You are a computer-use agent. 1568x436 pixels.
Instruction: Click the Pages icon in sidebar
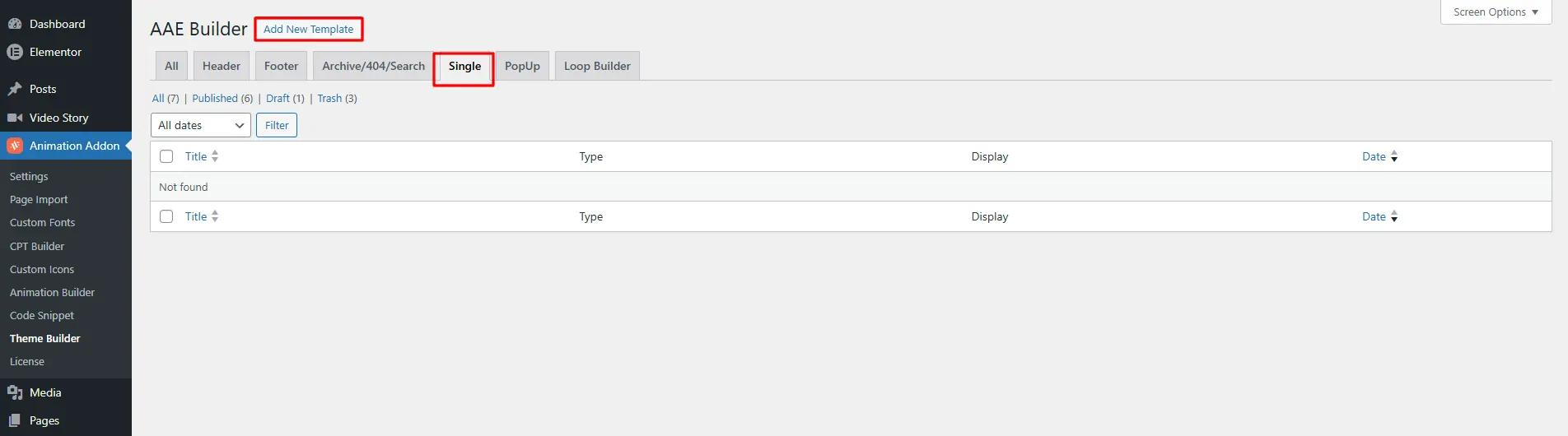point(15,420)
